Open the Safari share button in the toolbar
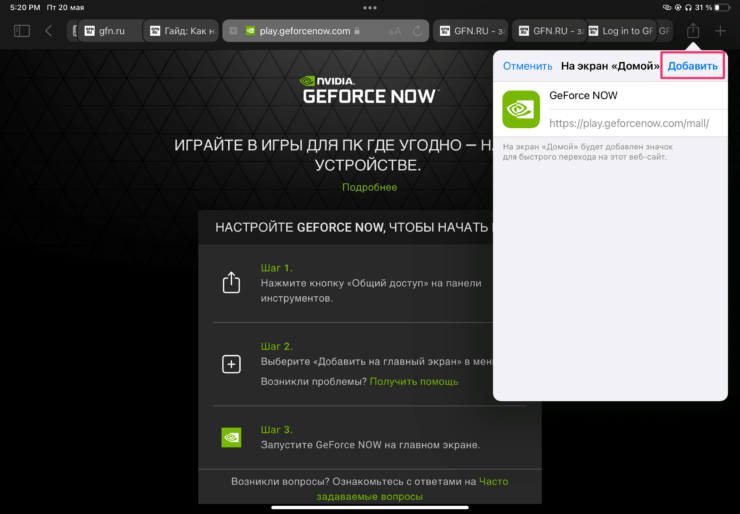The height and width of the screenshot is (514, 740). (693, 31)
